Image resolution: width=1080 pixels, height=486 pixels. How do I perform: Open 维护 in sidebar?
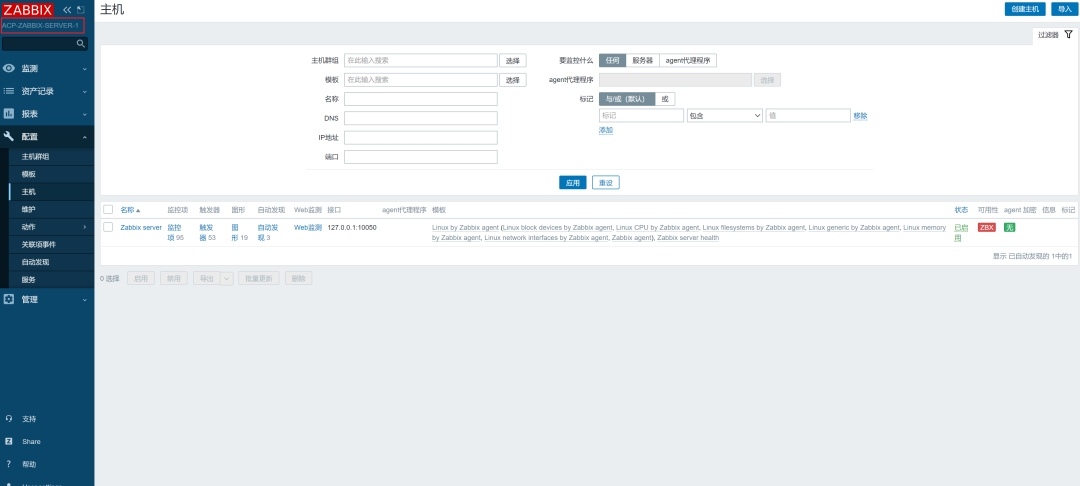28,209
